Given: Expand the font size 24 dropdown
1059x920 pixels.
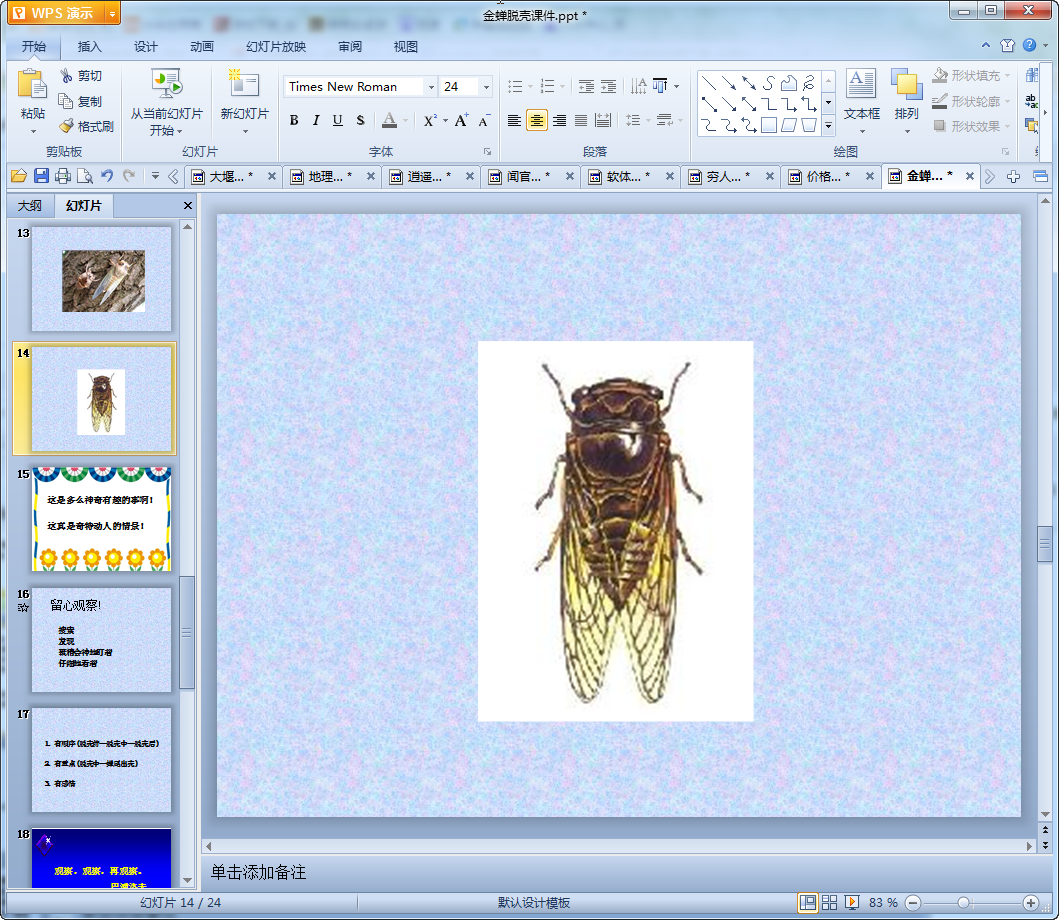Looking at the screenshot, I should pos(486,87).
